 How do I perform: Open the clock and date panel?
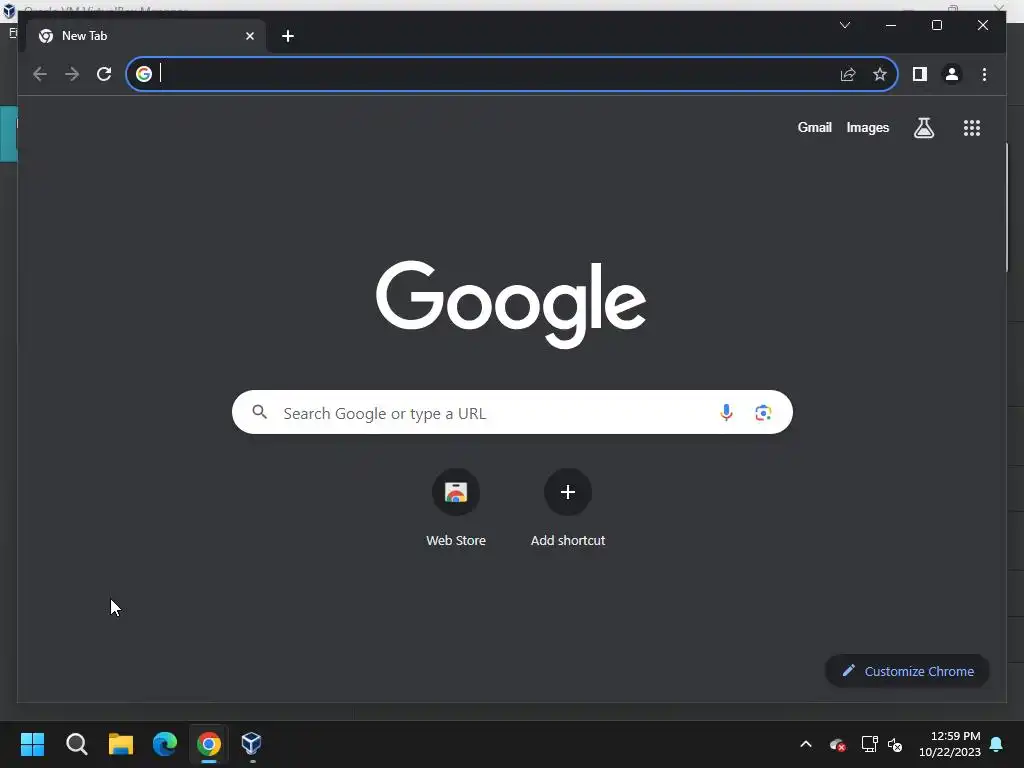950,744
